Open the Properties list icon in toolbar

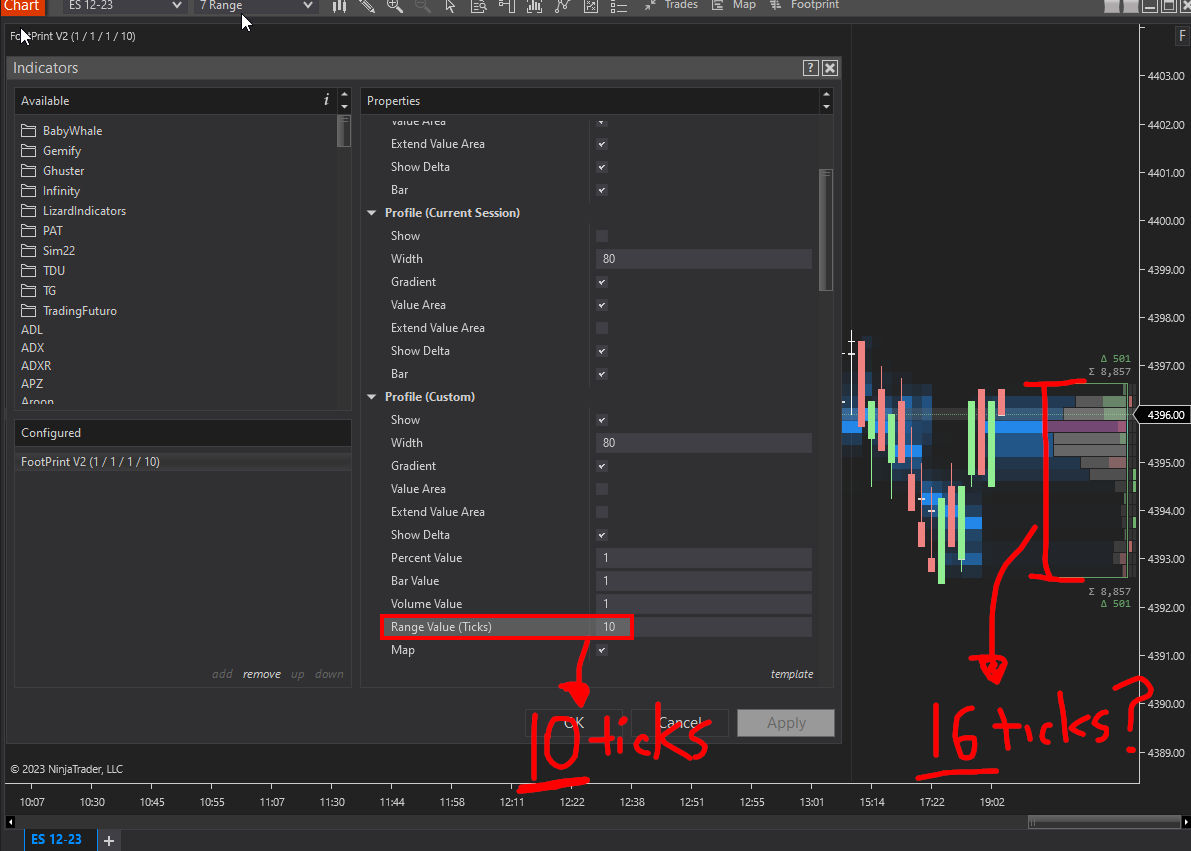coord(619,6)
